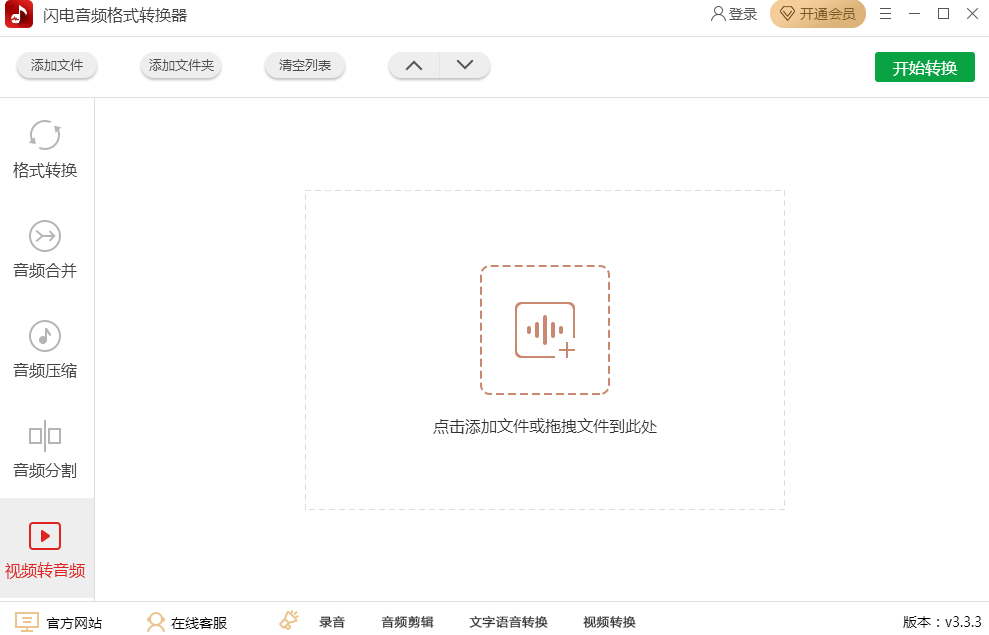
Task: Open the 官方网站 link
Action: click(59, 622)
